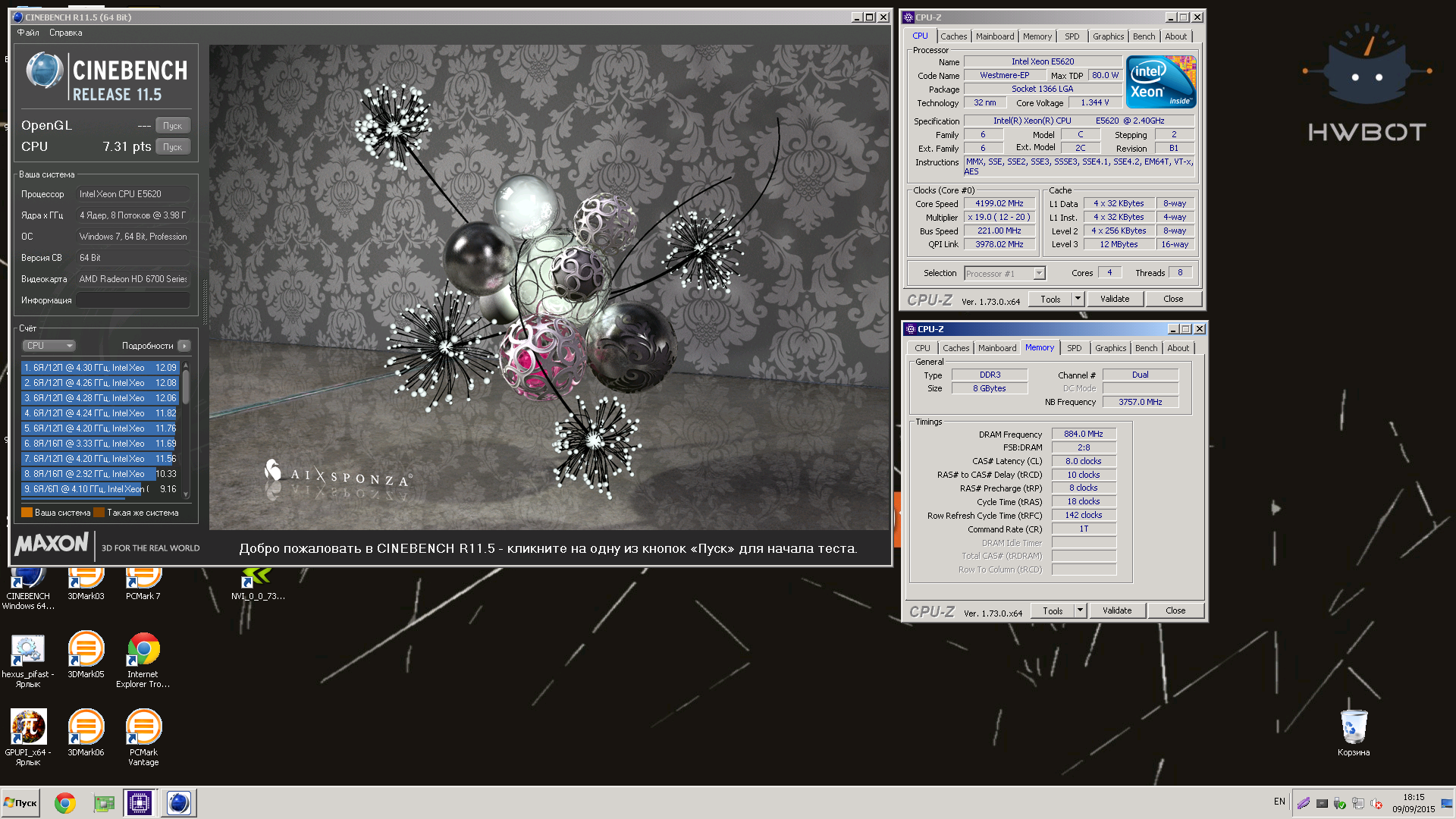Click the DRAM Frequency value 884.0 MHz
Viewport: 1456px width, 819px height.
(x=1084, y=434)
